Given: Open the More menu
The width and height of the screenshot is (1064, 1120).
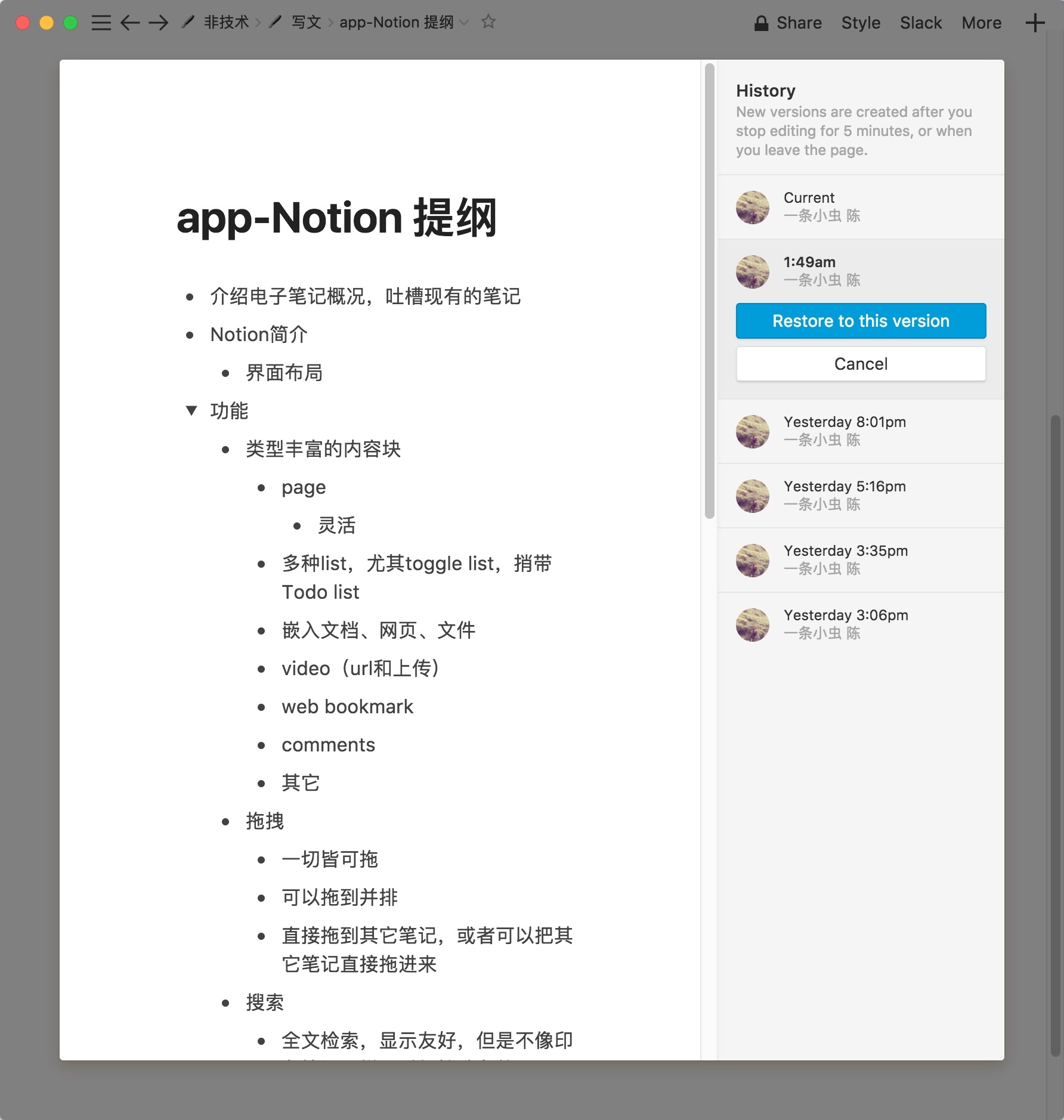Looking at the screenshot, I should (x=982, y=23).
